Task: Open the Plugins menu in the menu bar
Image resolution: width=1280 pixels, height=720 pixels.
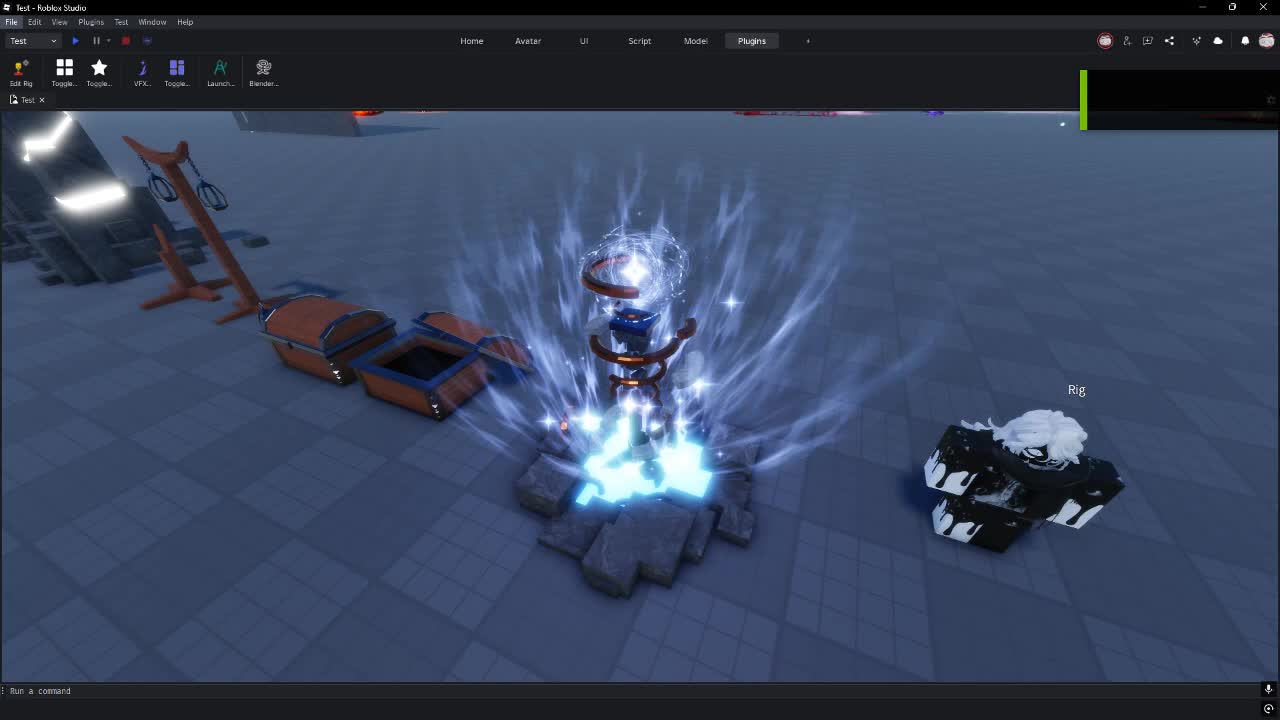Action: tap(91, 22)
